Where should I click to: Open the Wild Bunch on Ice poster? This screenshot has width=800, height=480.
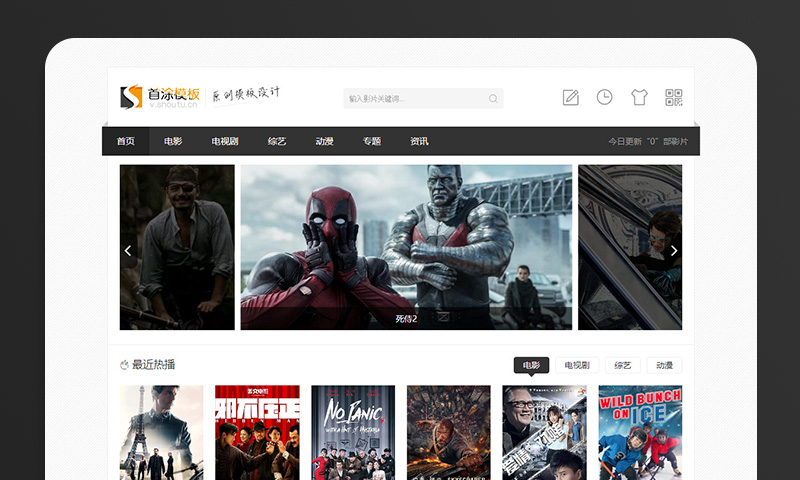(x=640, y=432)
